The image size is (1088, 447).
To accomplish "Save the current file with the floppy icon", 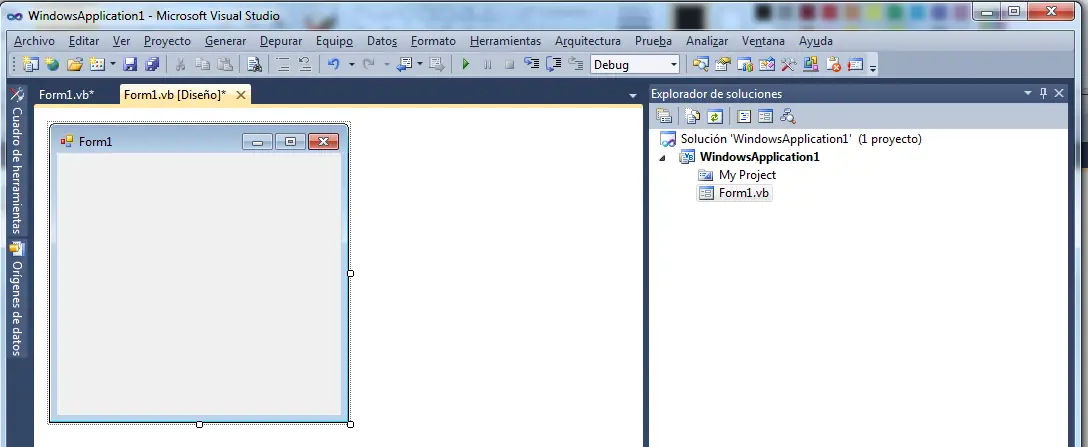I will (x=130, y=65).
